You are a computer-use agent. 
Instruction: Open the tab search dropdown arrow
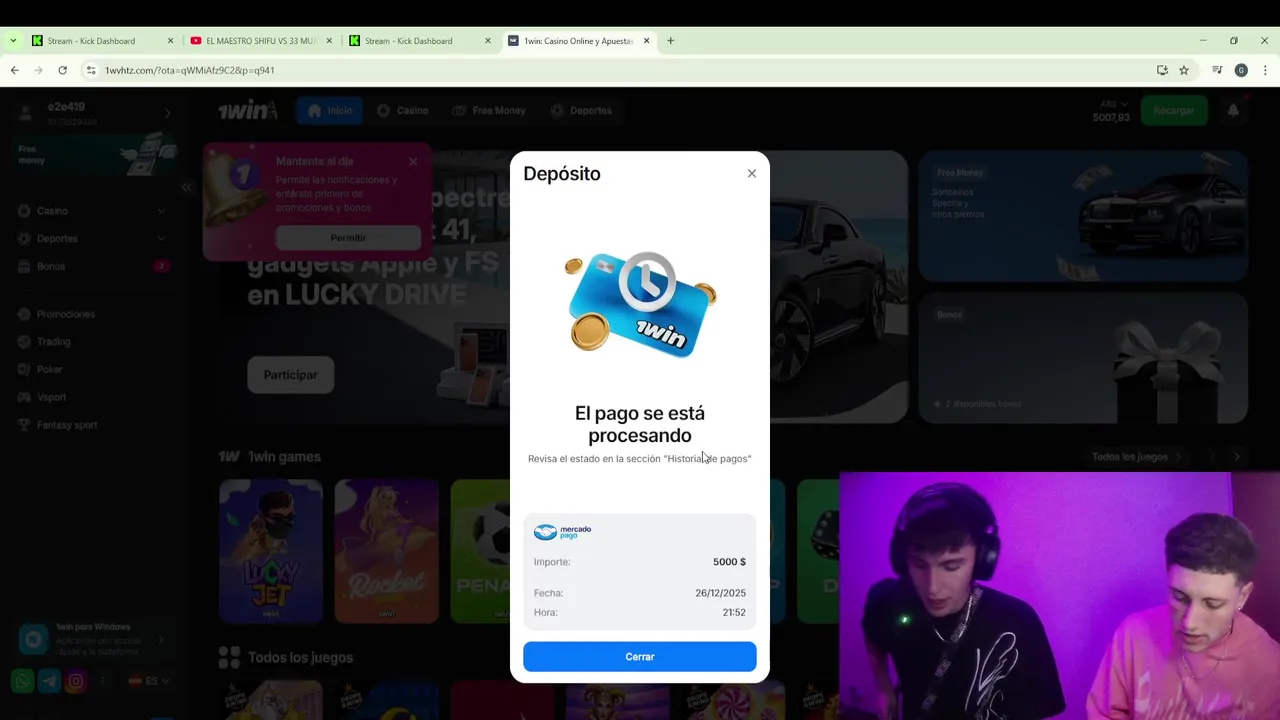(13, 41)
